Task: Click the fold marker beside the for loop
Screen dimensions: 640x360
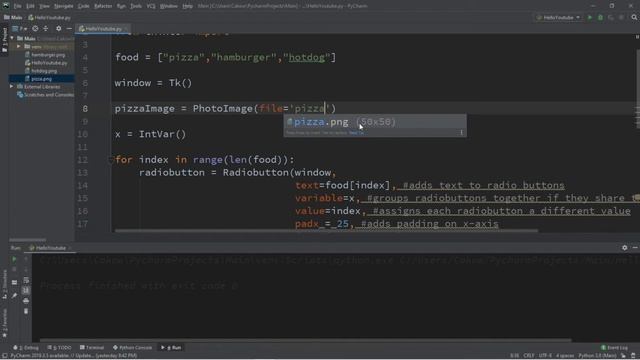Action: pyautogui.click(x=111, y=160)
